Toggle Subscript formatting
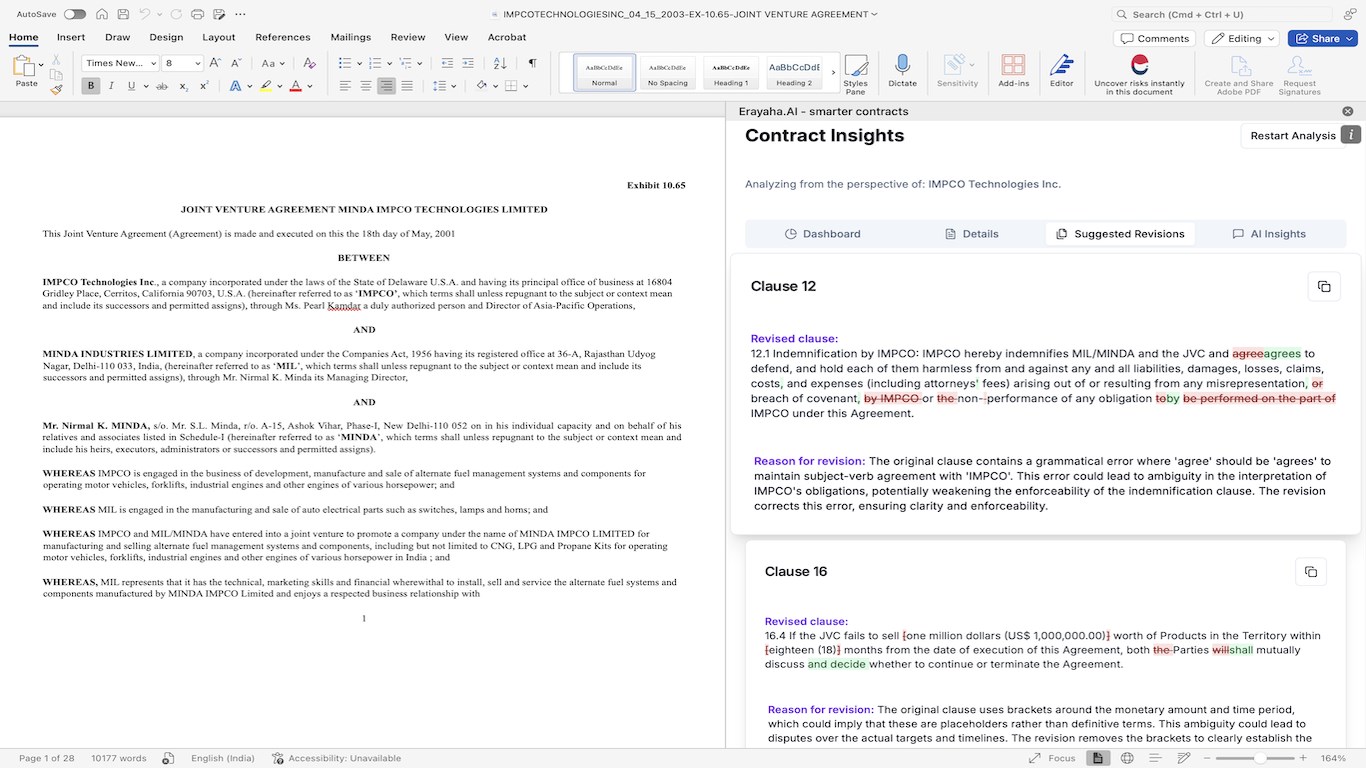The image size is (1366, 768). coord(183,86)
